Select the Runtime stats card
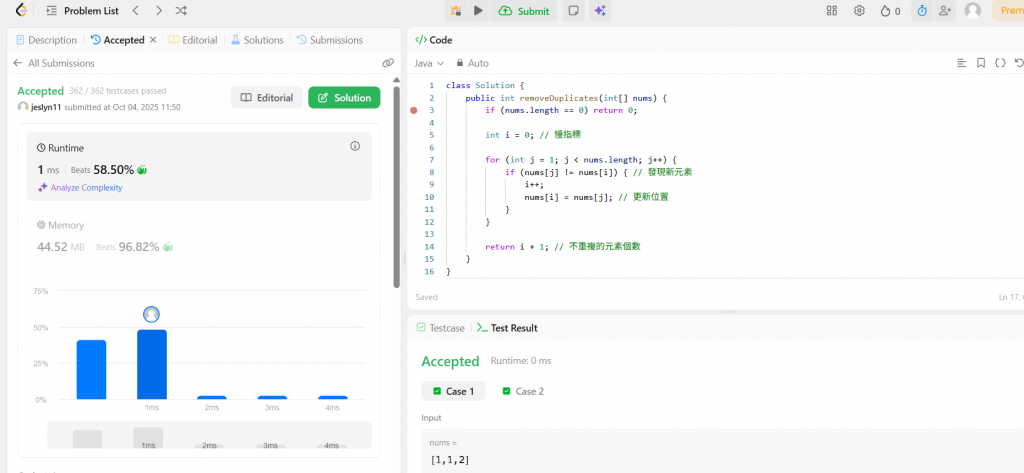 pos(199,166)
